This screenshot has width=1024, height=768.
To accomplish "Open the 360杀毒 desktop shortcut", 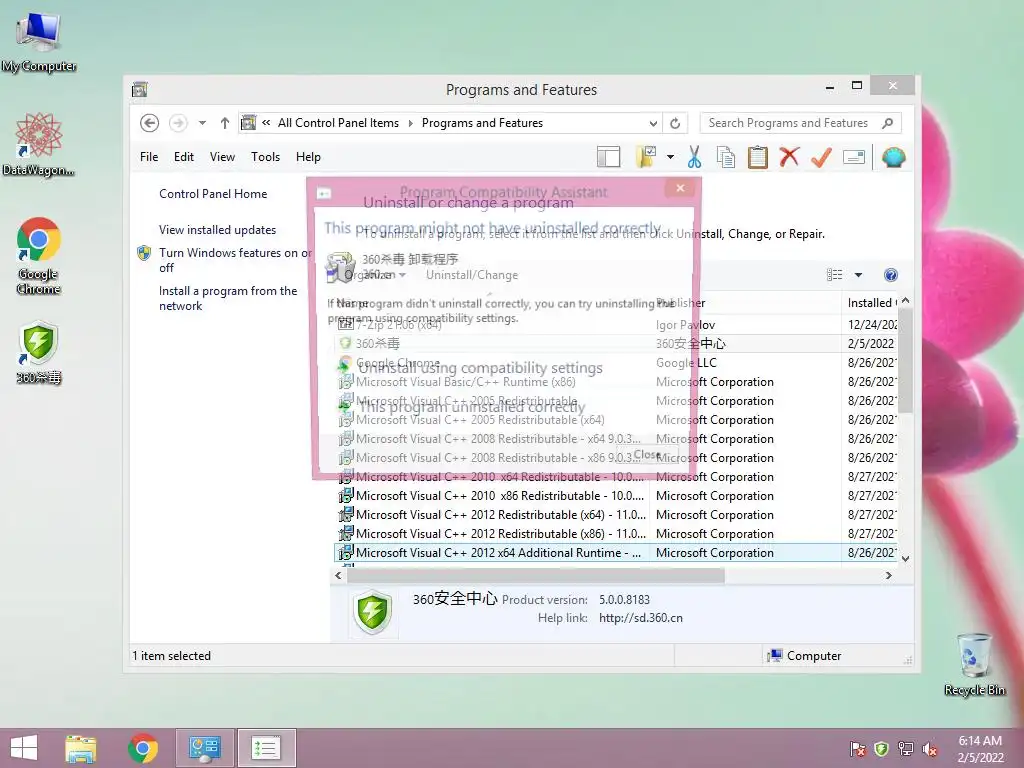I will point(39,352).
